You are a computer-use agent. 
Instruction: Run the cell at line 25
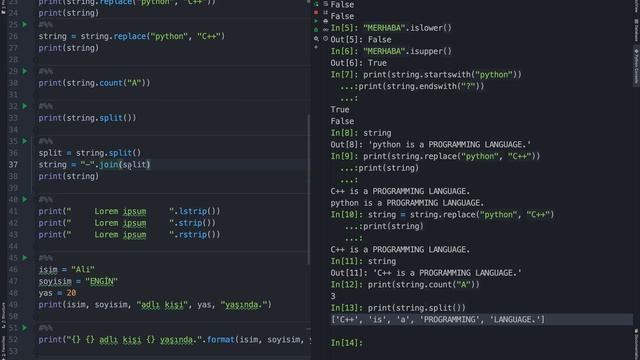25,24
